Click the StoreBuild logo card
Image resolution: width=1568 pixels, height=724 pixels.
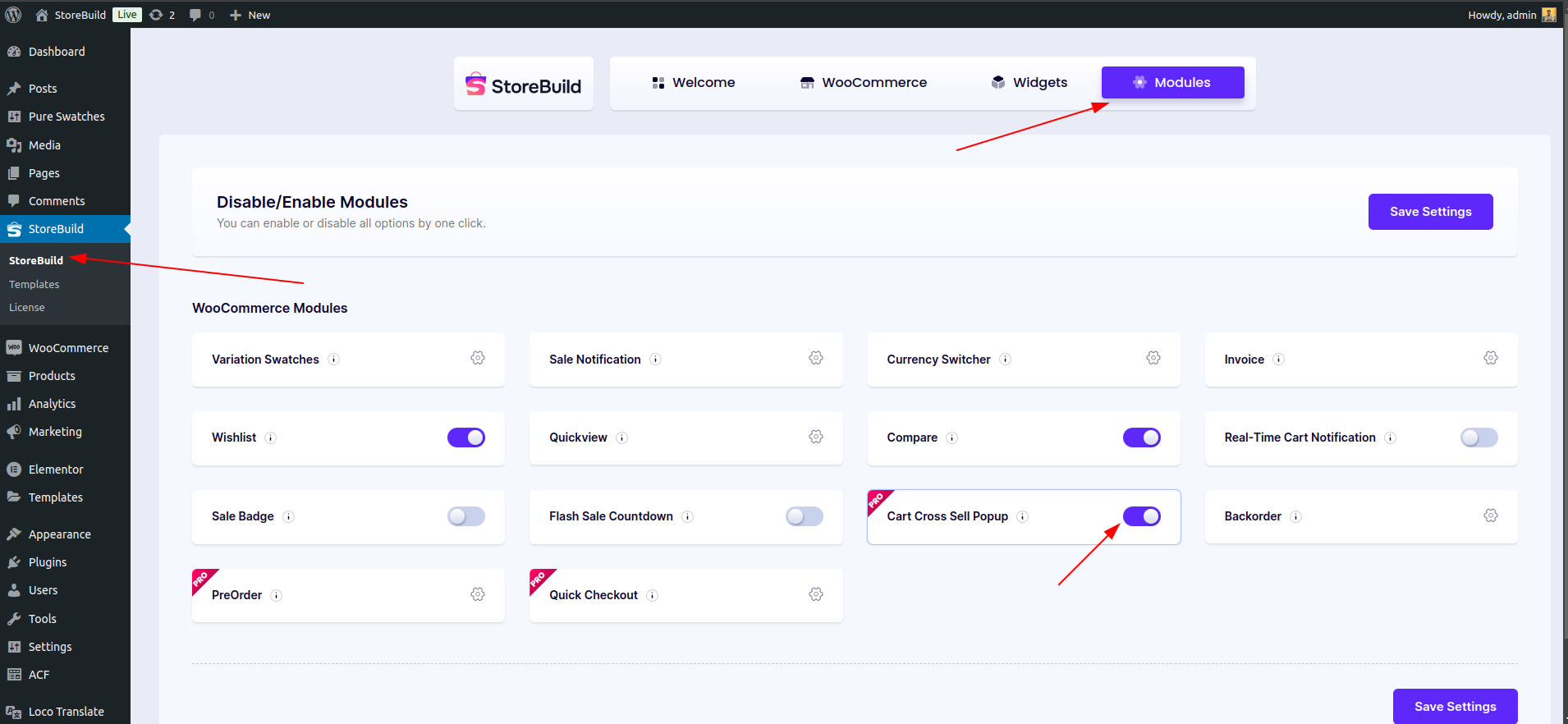524,84
